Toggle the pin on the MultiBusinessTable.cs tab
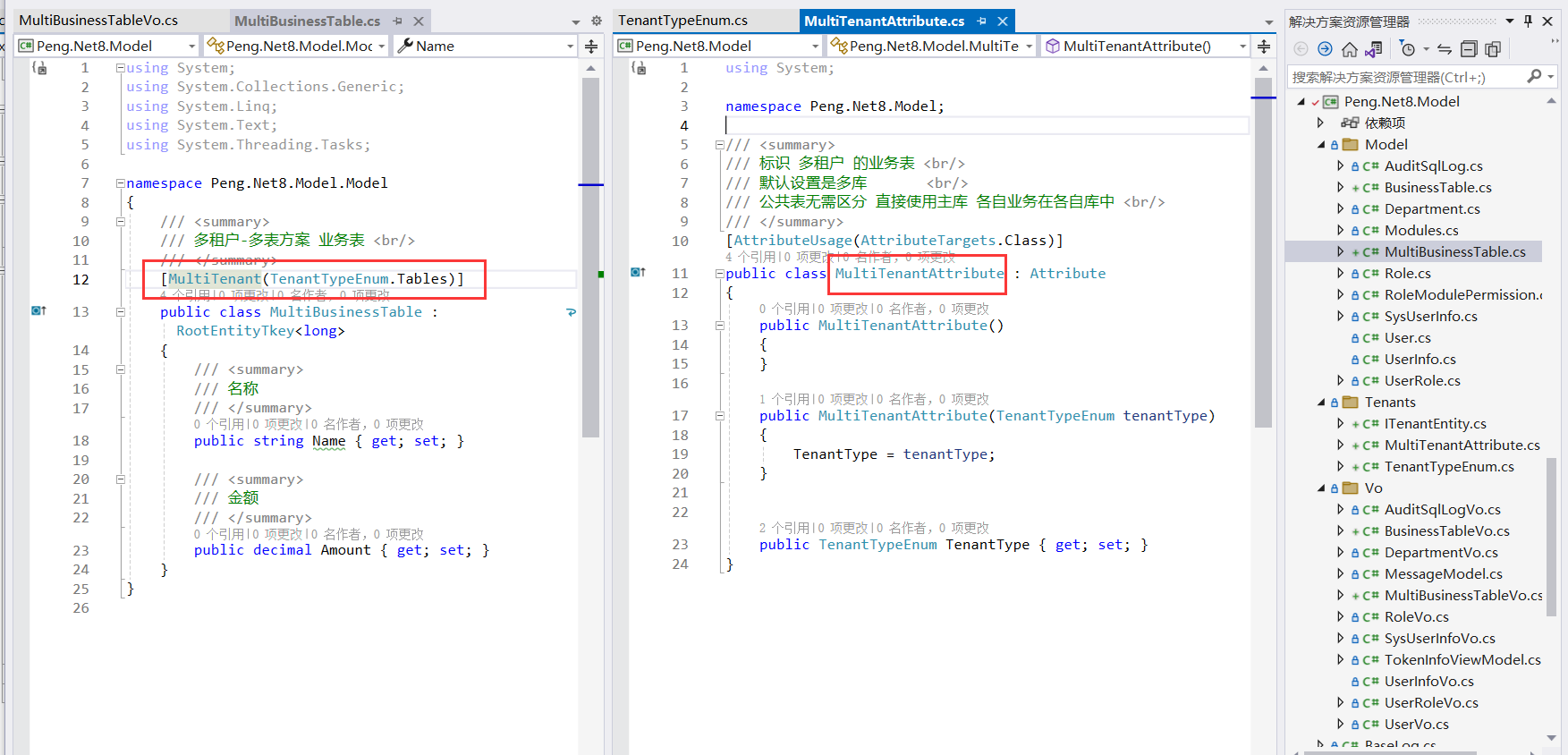The width and height of the screenshot is (1568, 755). coord(398,21)
